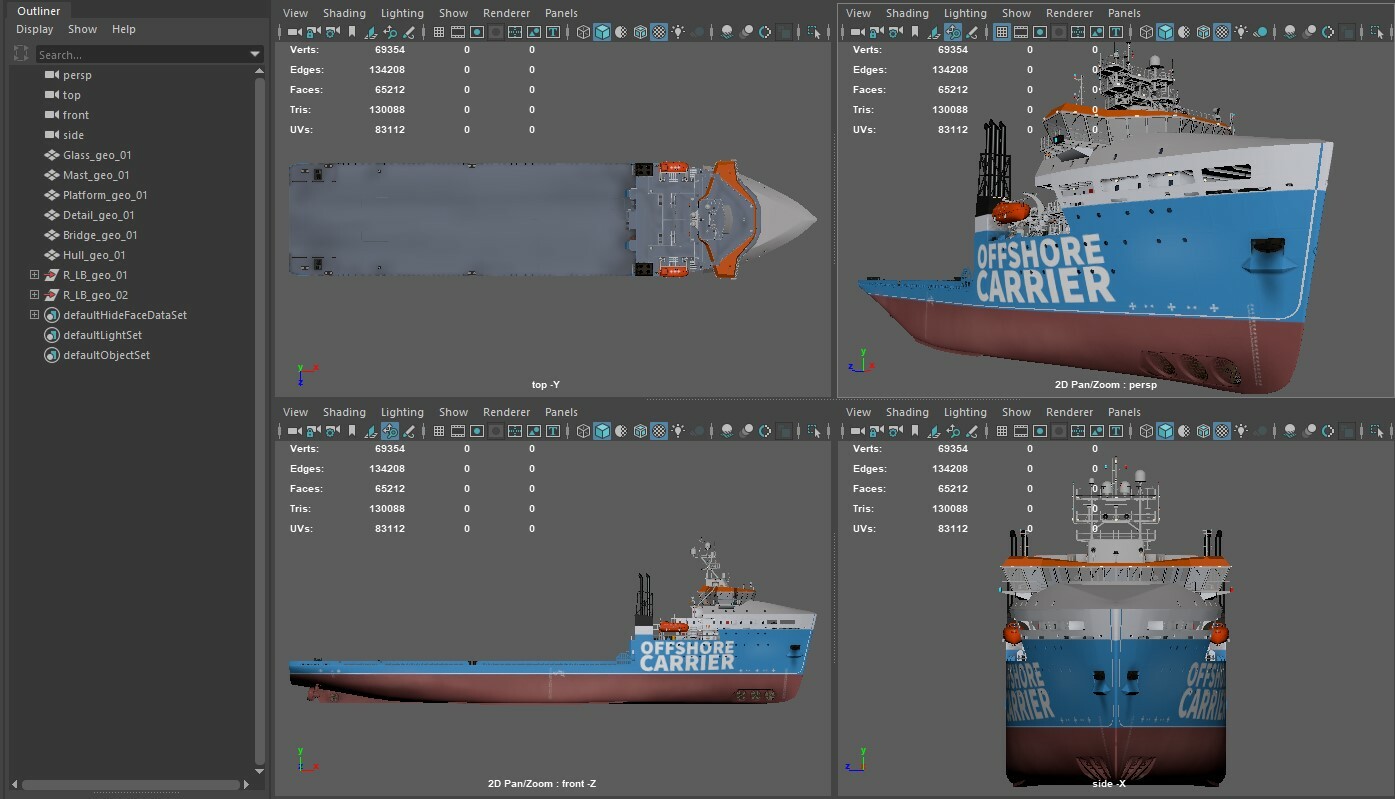Toggle 2D Pan/Zoom in side viewport toolbar

tap(953, 431)
